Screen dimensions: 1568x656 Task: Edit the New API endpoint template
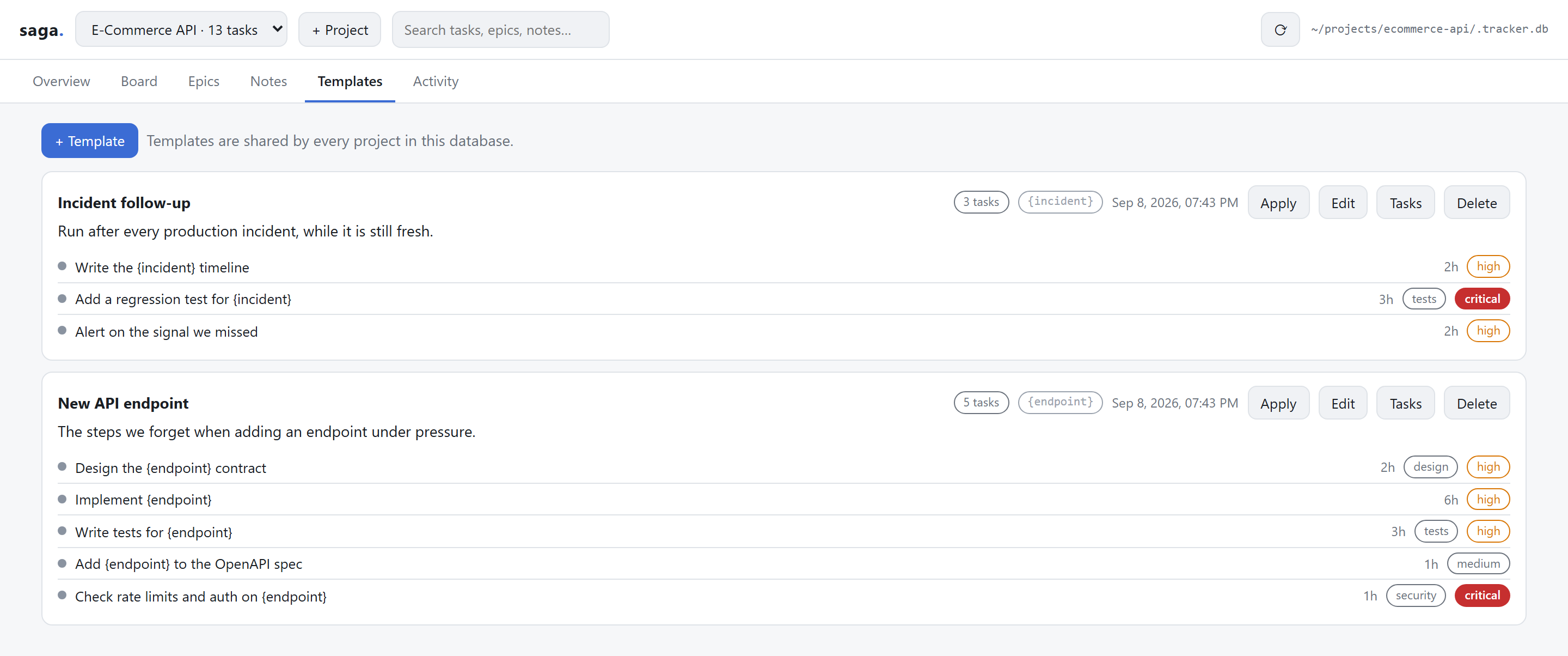pos(1342,403)
